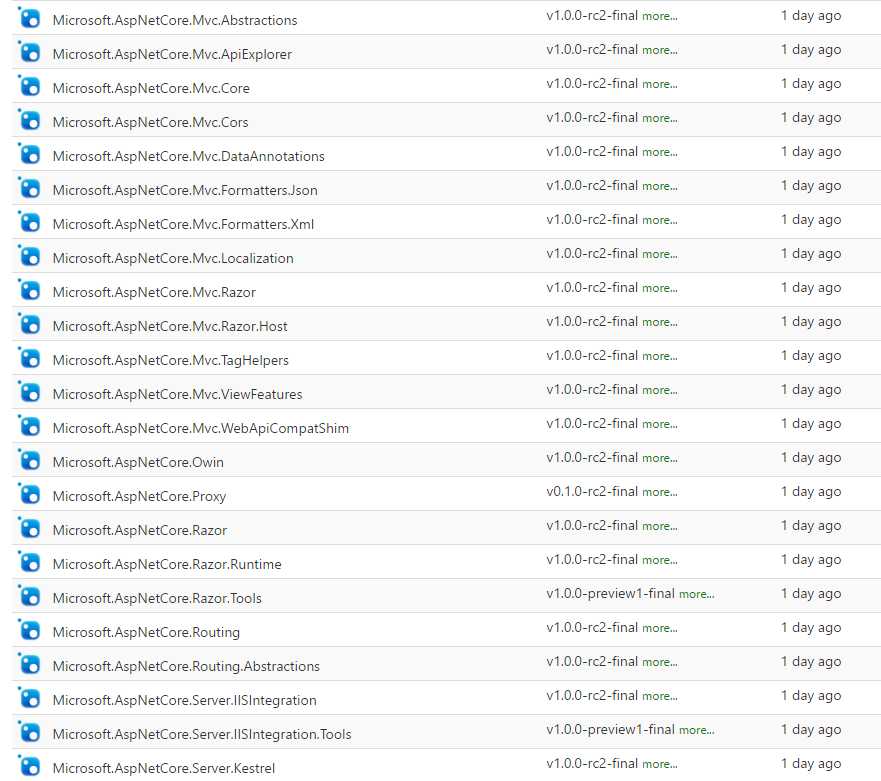Click the package icon beside Microsoft.AspNetCore.Owin

(30, 461)
